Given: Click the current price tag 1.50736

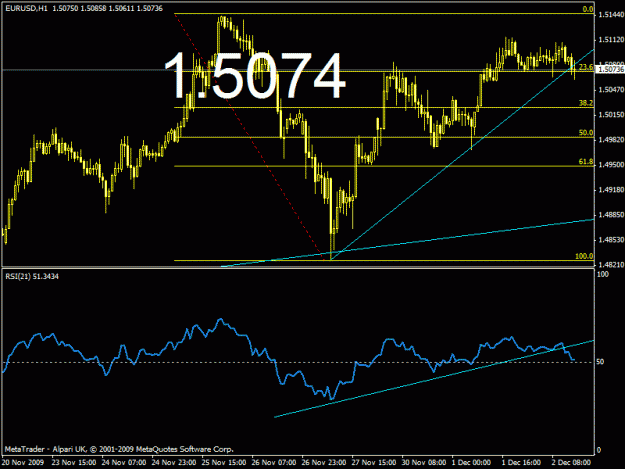Looking at the screenshot, I should 610,70.
